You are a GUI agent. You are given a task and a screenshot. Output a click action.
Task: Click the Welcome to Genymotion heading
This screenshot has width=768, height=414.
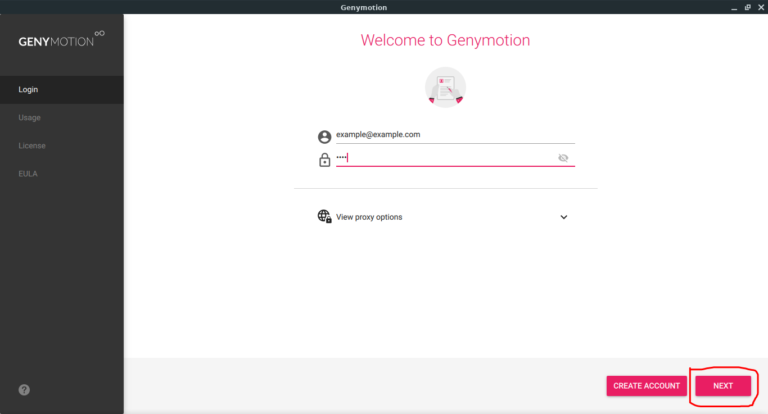tap(445, 40)
